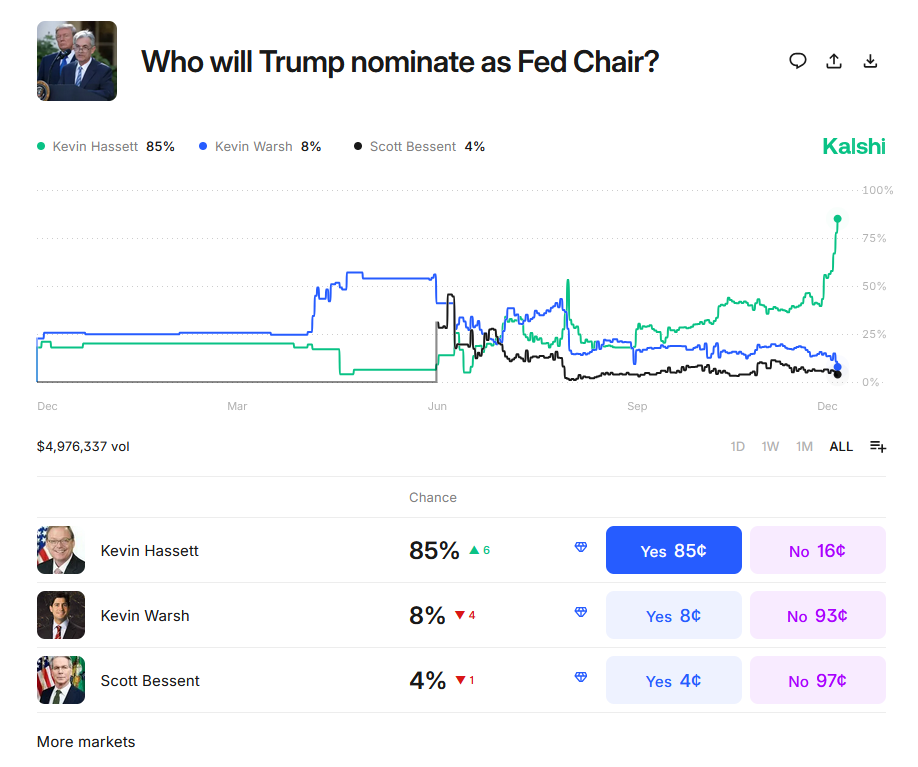Click the diamond icon on Kevin Hassett's row

(580, 549)
